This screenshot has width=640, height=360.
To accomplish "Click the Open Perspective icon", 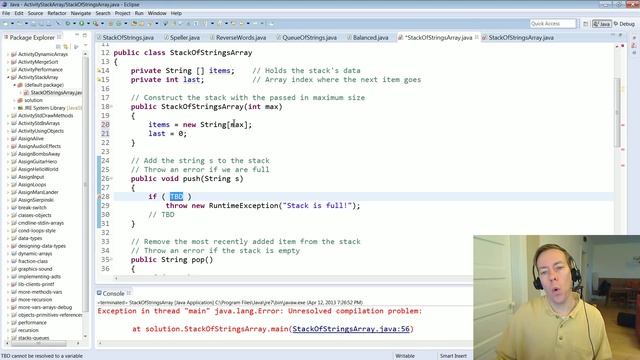I will click(586, 24).
